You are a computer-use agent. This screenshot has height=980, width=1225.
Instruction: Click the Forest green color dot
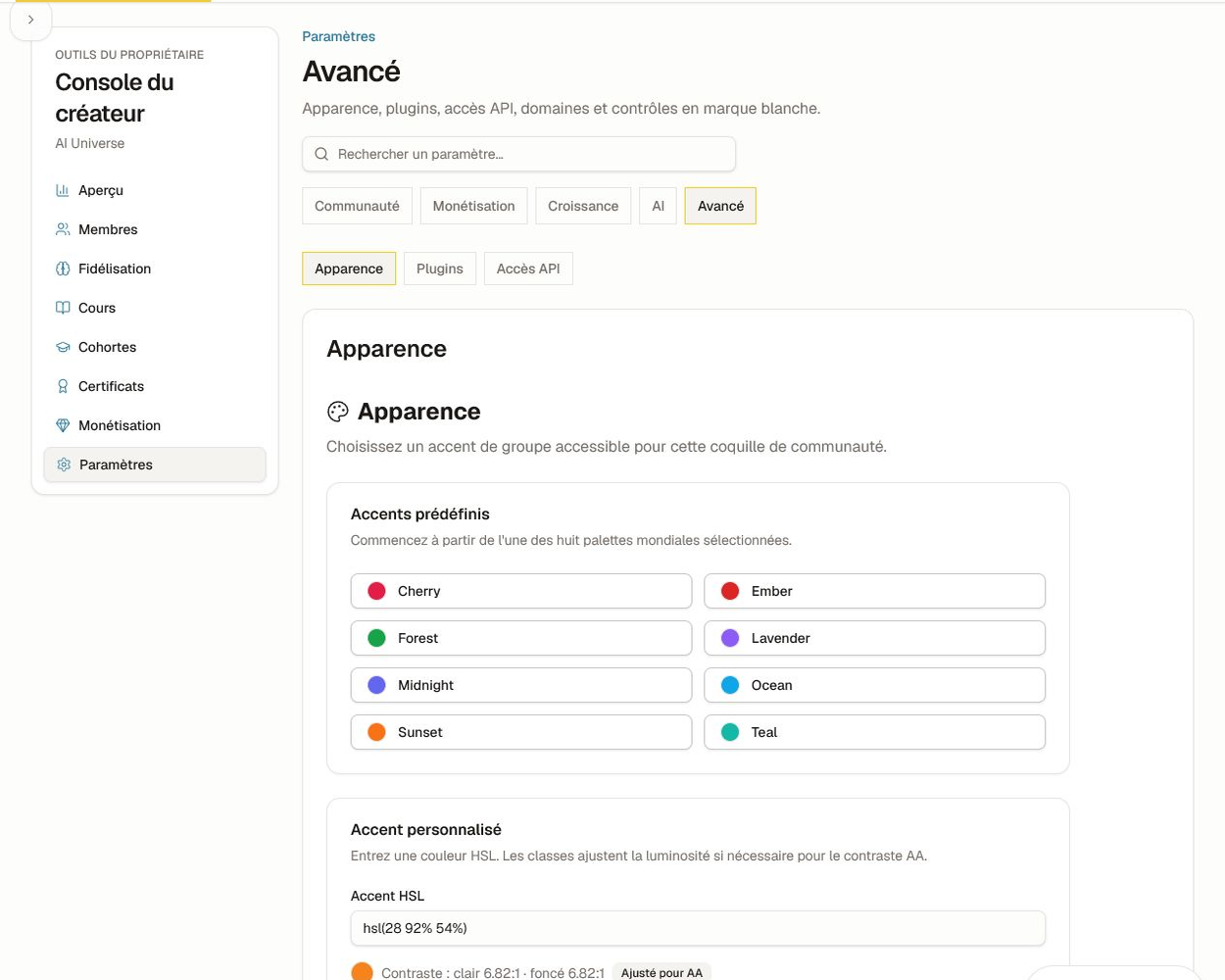(376, 638)
